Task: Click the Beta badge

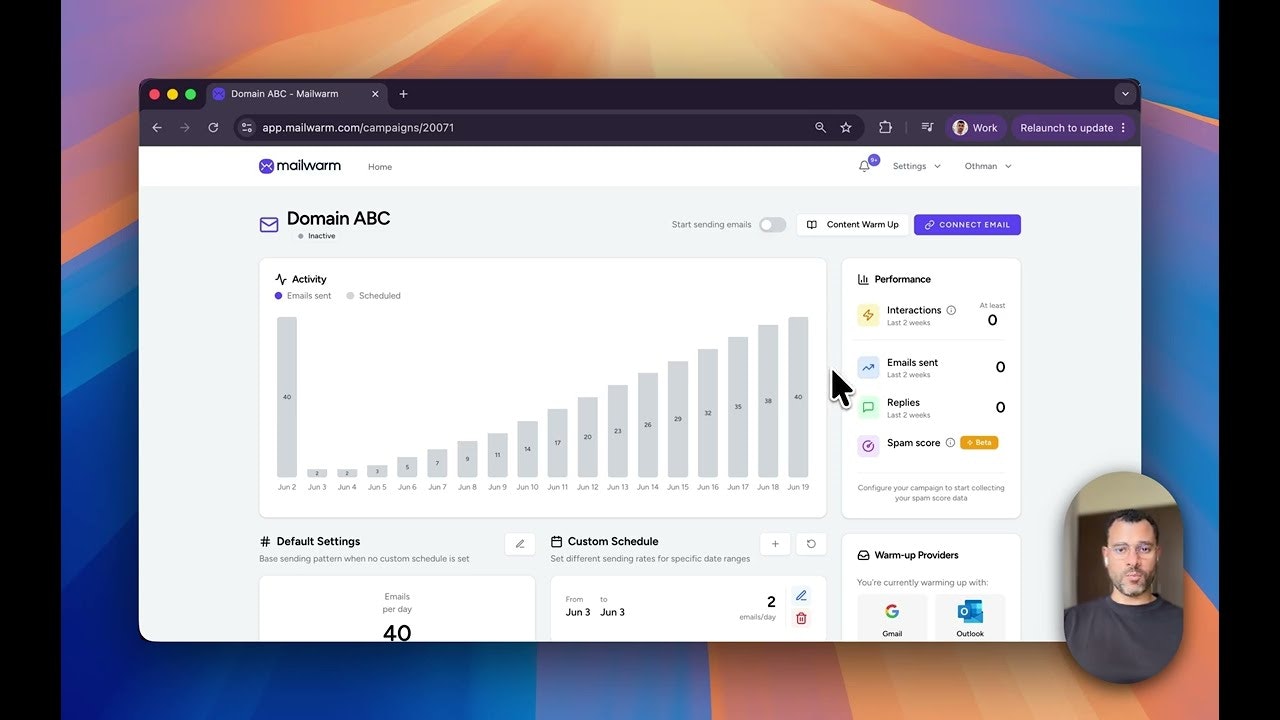Action: [x=979, y=442]
